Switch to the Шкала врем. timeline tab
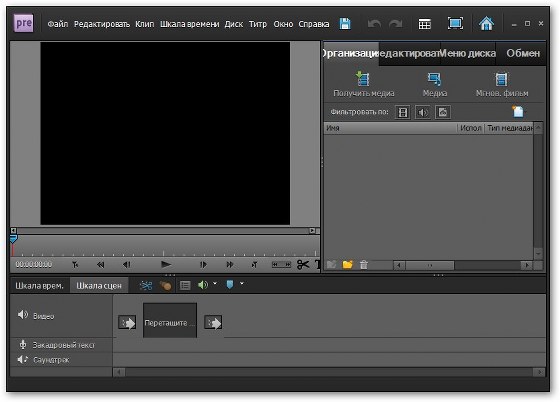This screenshot has height=402, width=560. [x=39, y=286]
